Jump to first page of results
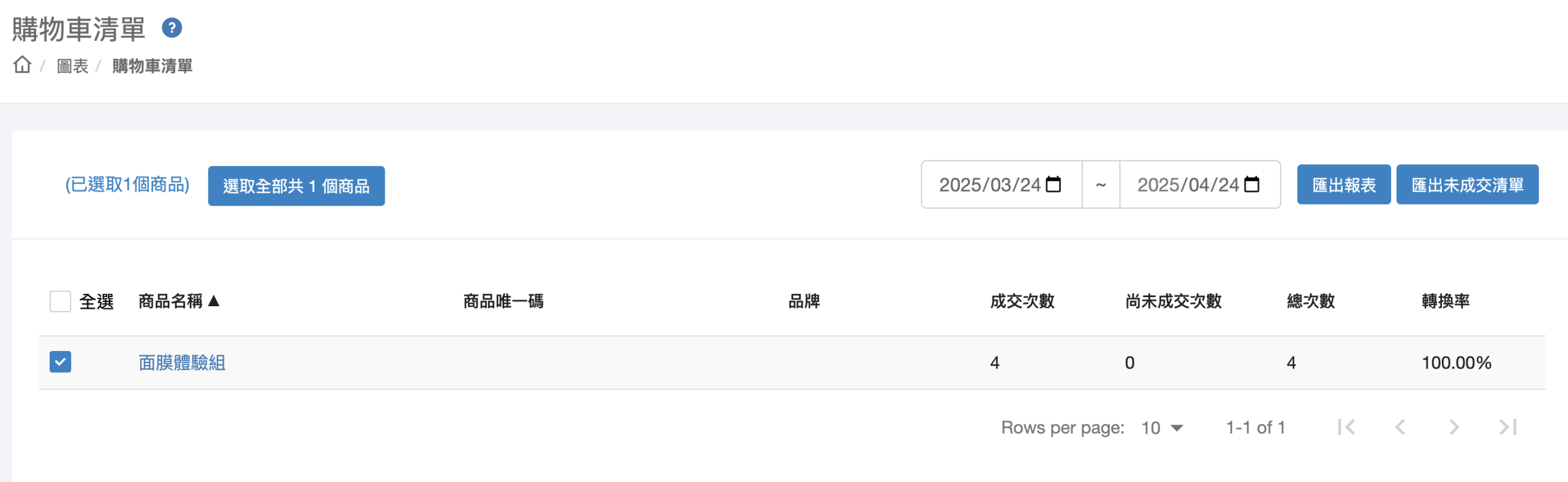The width and height of the screenshot is (1568, 482). pyautogui.click(x=1346, y=427)
